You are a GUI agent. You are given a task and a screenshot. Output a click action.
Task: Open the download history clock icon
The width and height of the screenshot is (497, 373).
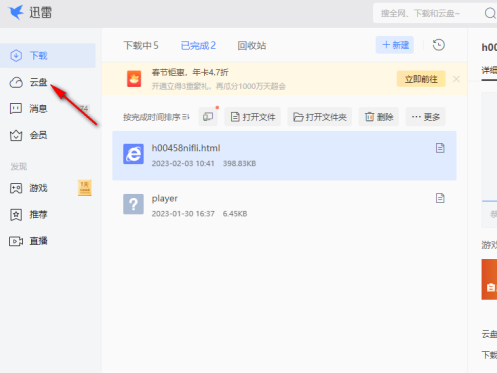439,45
